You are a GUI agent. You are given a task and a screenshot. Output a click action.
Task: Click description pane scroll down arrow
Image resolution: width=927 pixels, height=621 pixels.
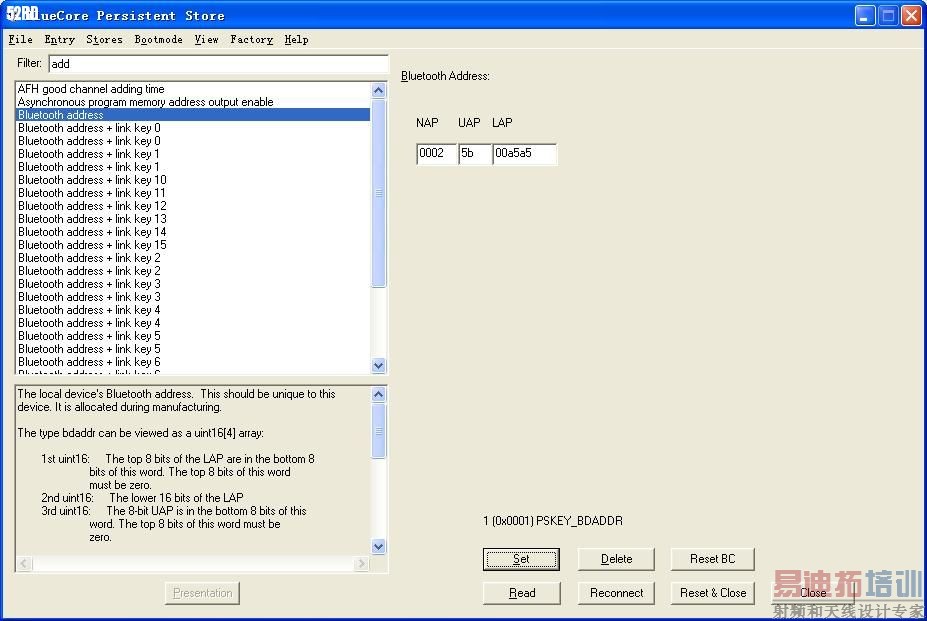379,546
